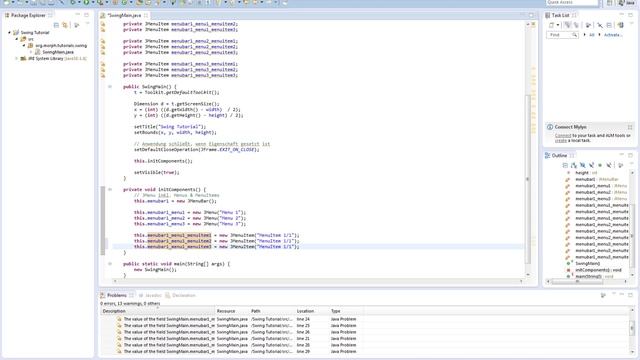Click Focus on Workweek icon in Task List
Viewport: 640px width, 360px height.
[x=588, y=25]
